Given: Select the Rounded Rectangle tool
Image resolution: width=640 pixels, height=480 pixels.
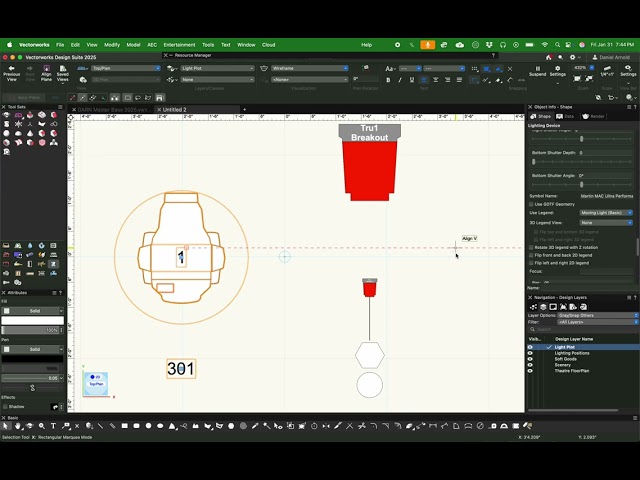Looking at the screenshot, I should click(x=136, y=426).
